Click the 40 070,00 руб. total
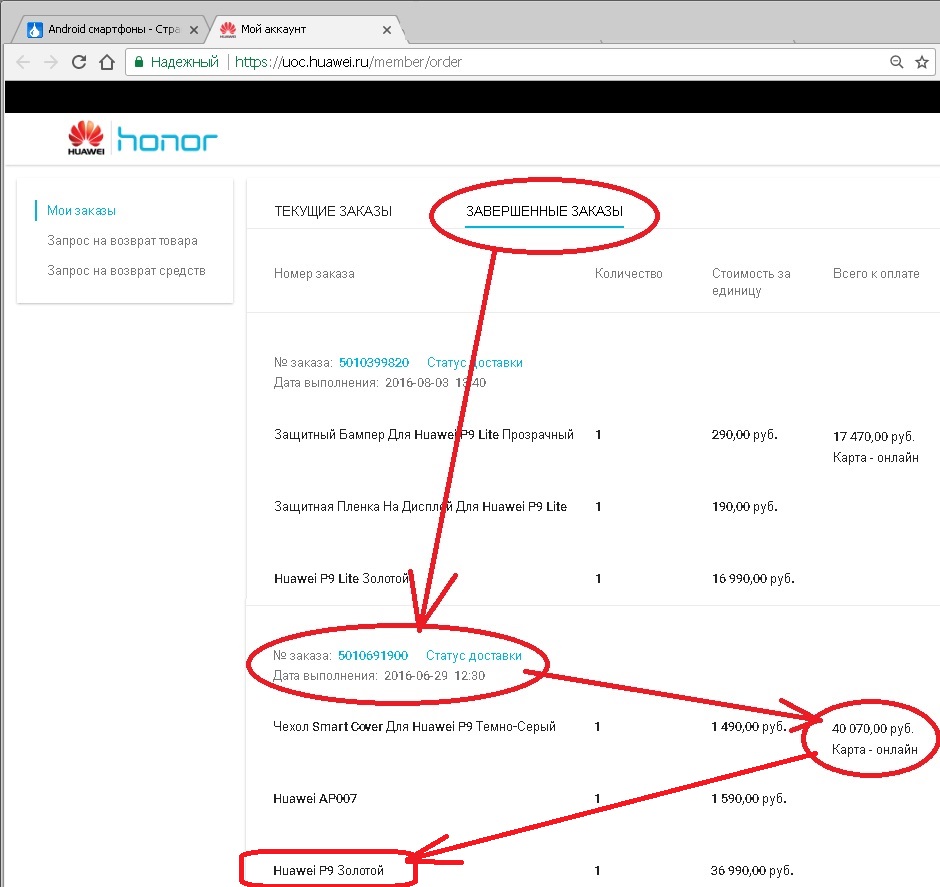940x887 pixels. point(872,728)
